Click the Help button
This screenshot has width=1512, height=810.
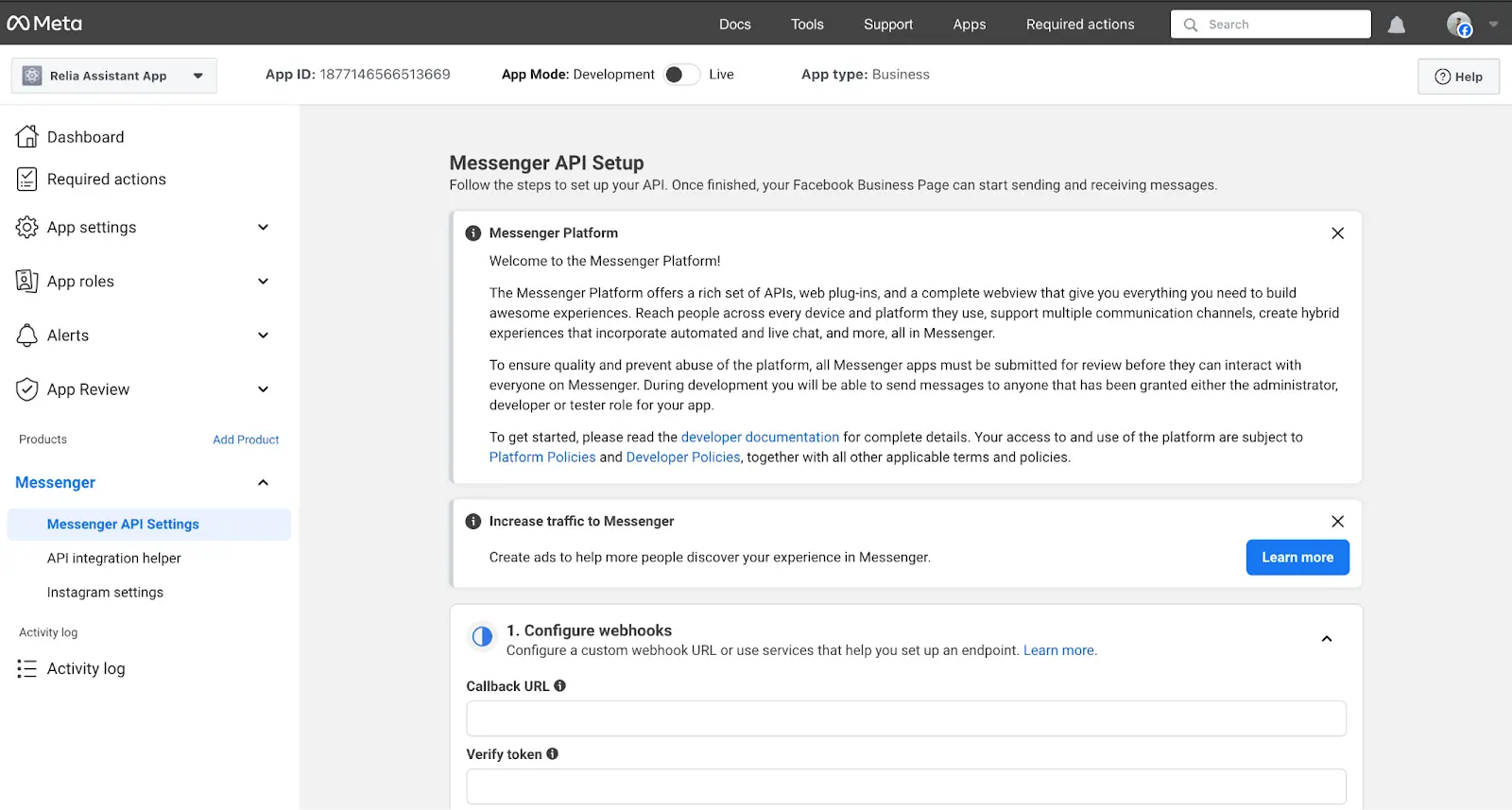pyautogui.click(x=1458, y=77)
